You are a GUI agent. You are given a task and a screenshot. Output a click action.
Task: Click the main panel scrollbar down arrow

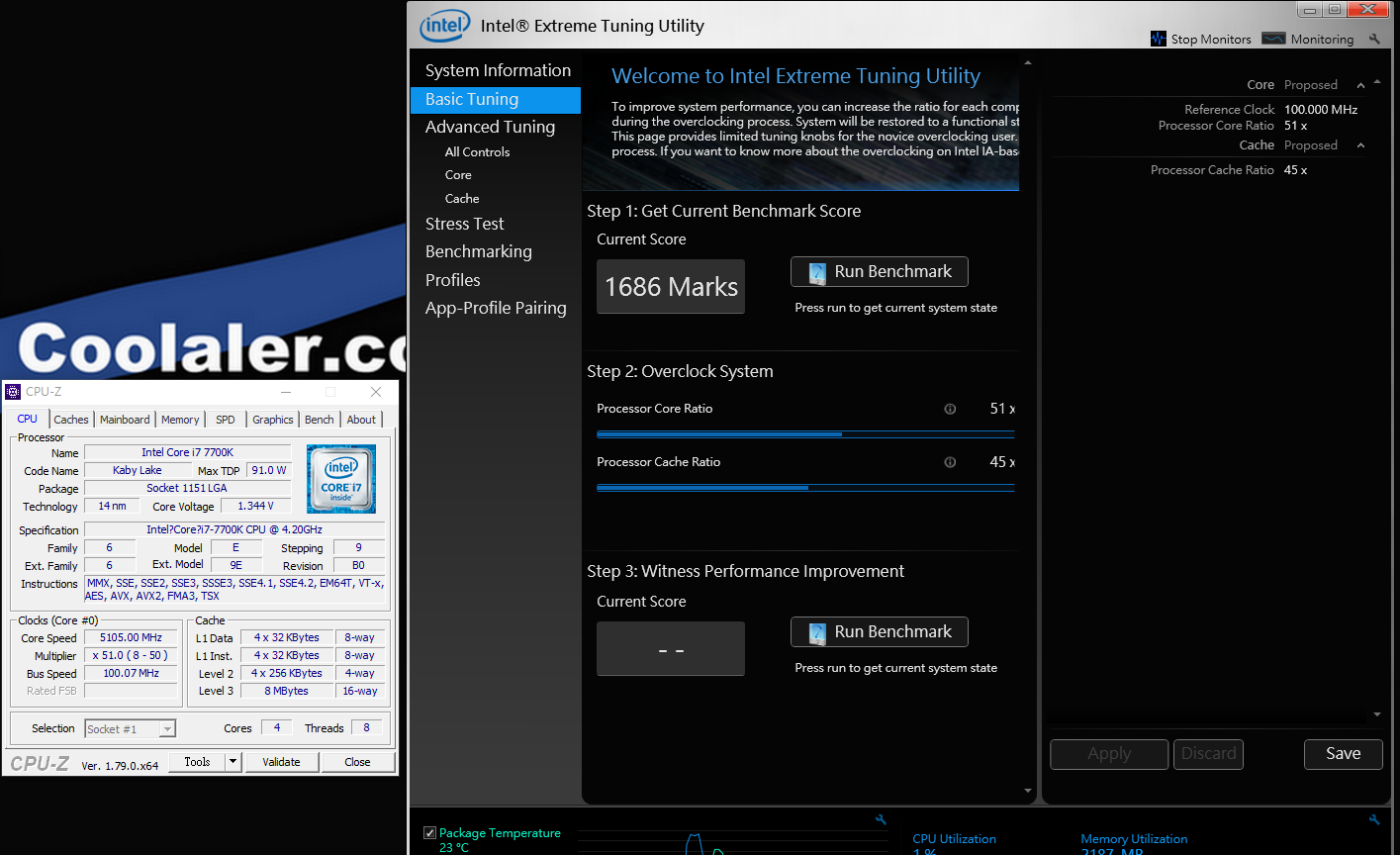[x=1028, y=791]
